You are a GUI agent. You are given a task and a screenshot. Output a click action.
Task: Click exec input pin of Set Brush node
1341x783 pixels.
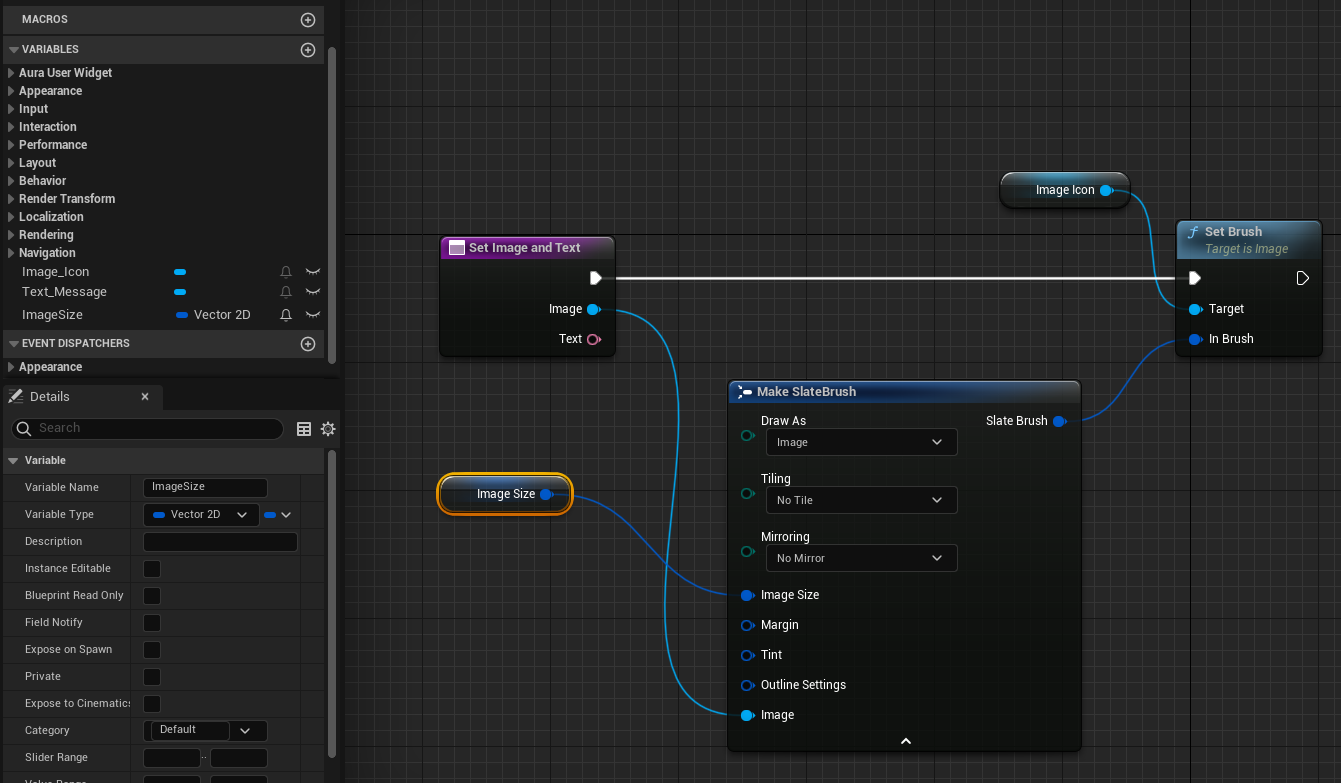tap(1194, 278)
